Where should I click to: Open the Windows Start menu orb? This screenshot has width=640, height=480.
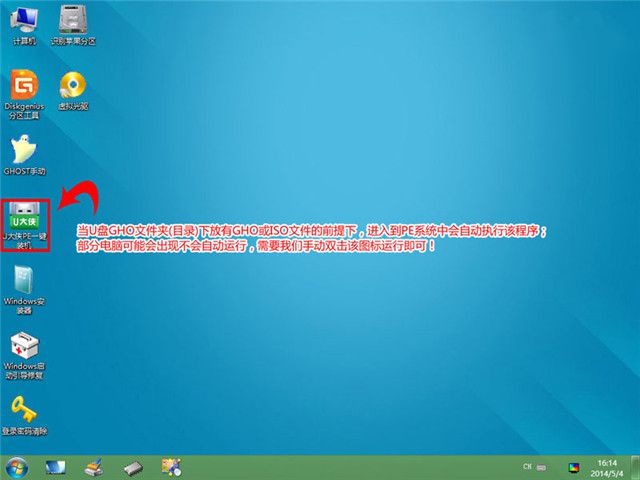click(17, 467)
